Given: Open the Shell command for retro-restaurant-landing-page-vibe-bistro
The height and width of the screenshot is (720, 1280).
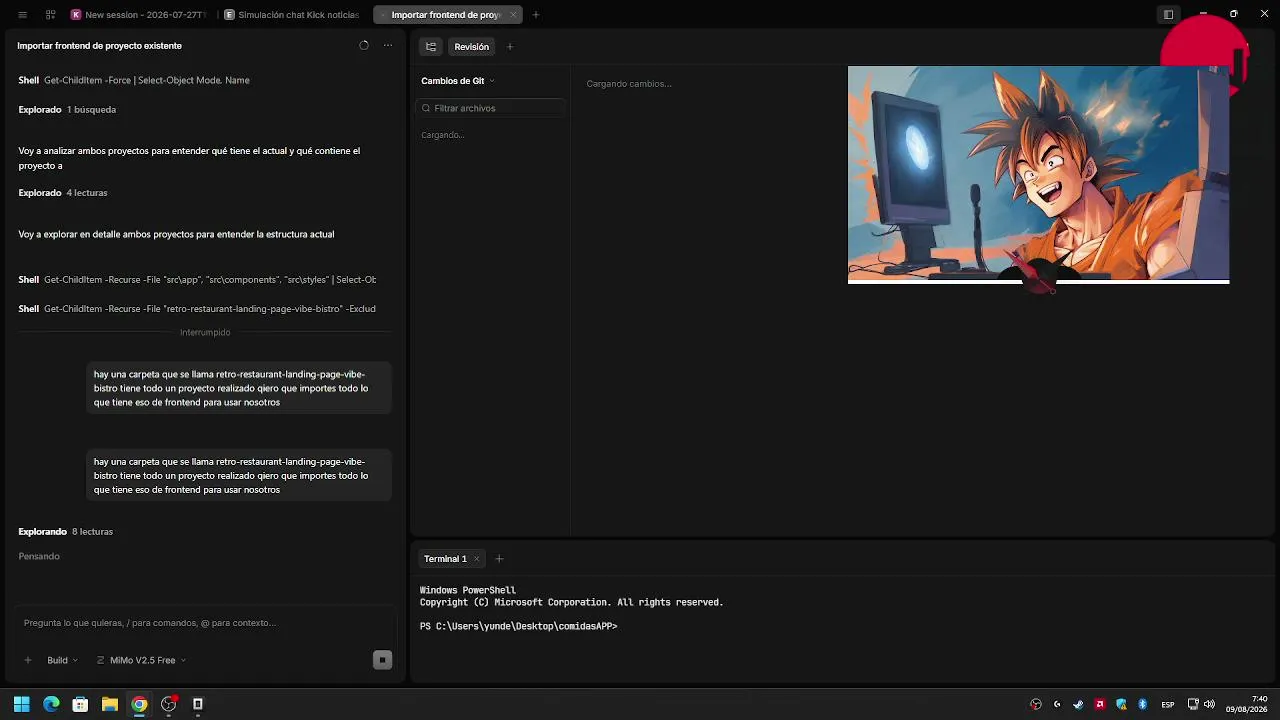Looking at the screenshot, I should pyautogui.click(x=197, y=309).
